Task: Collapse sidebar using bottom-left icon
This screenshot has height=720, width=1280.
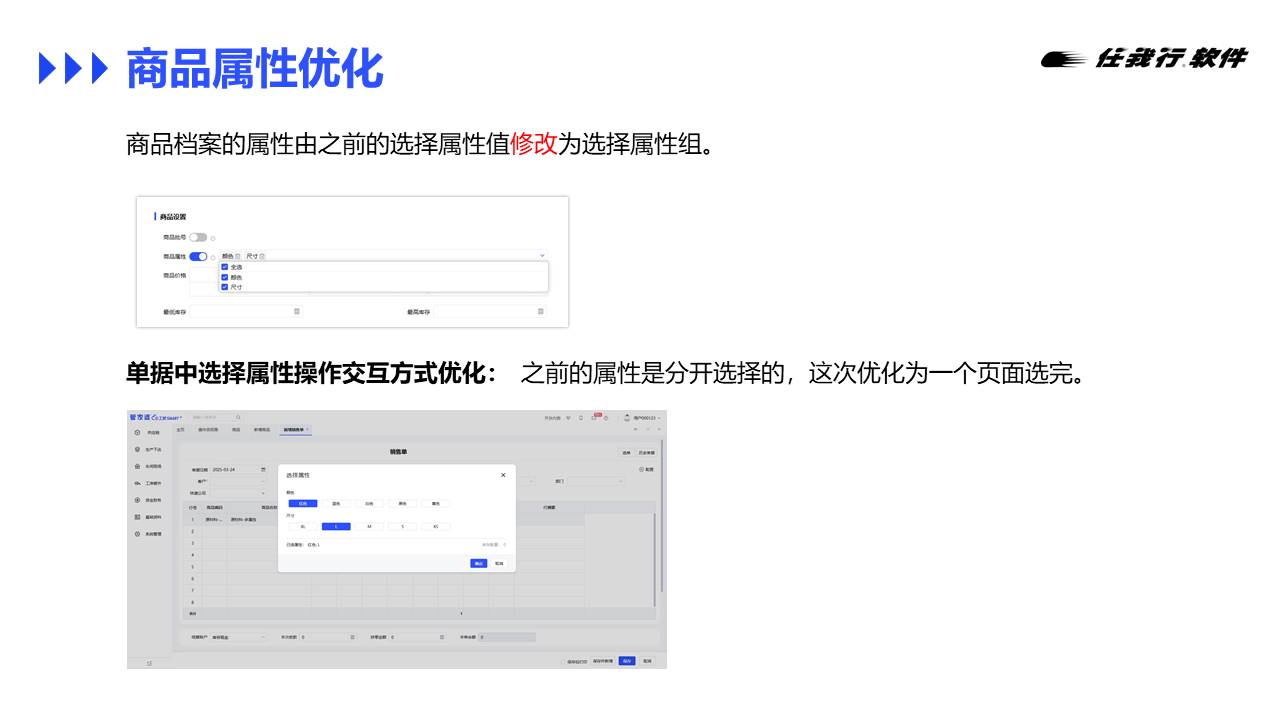Action: click(149, 662)
